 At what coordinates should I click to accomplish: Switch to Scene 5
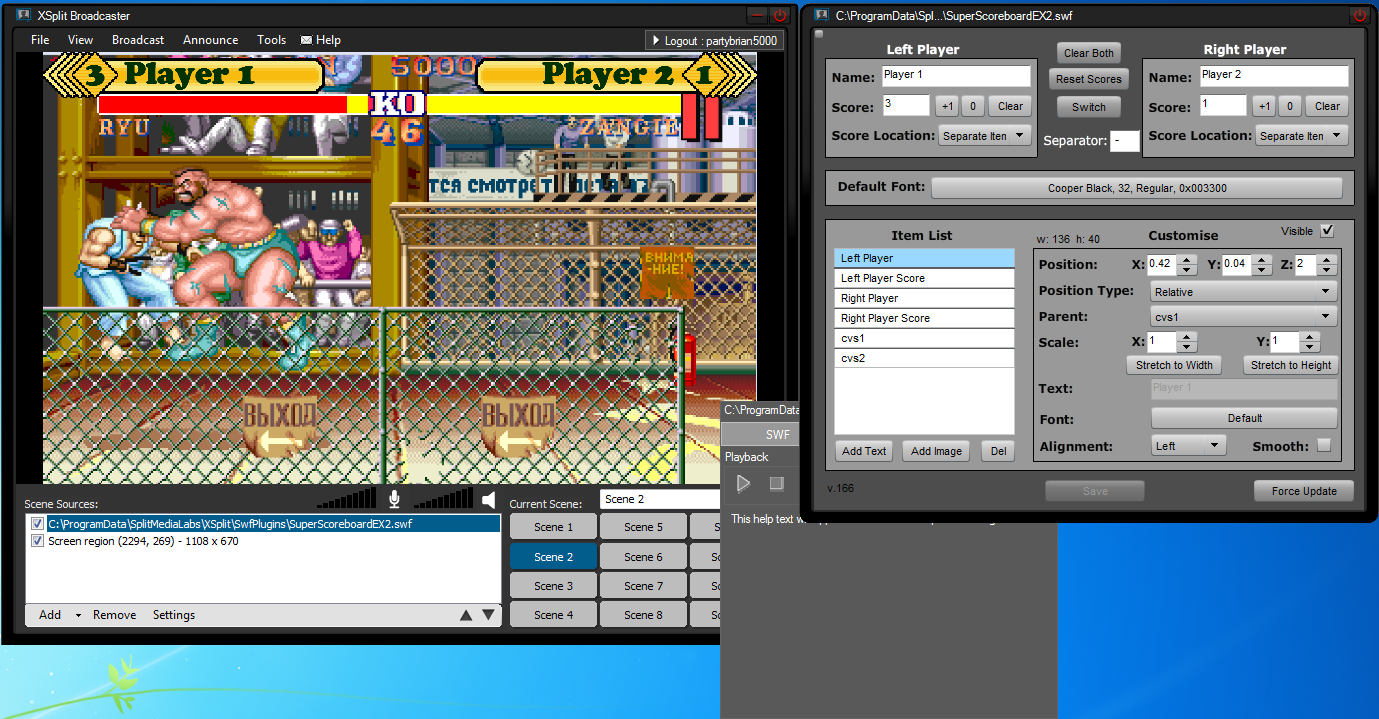(643, 527)
